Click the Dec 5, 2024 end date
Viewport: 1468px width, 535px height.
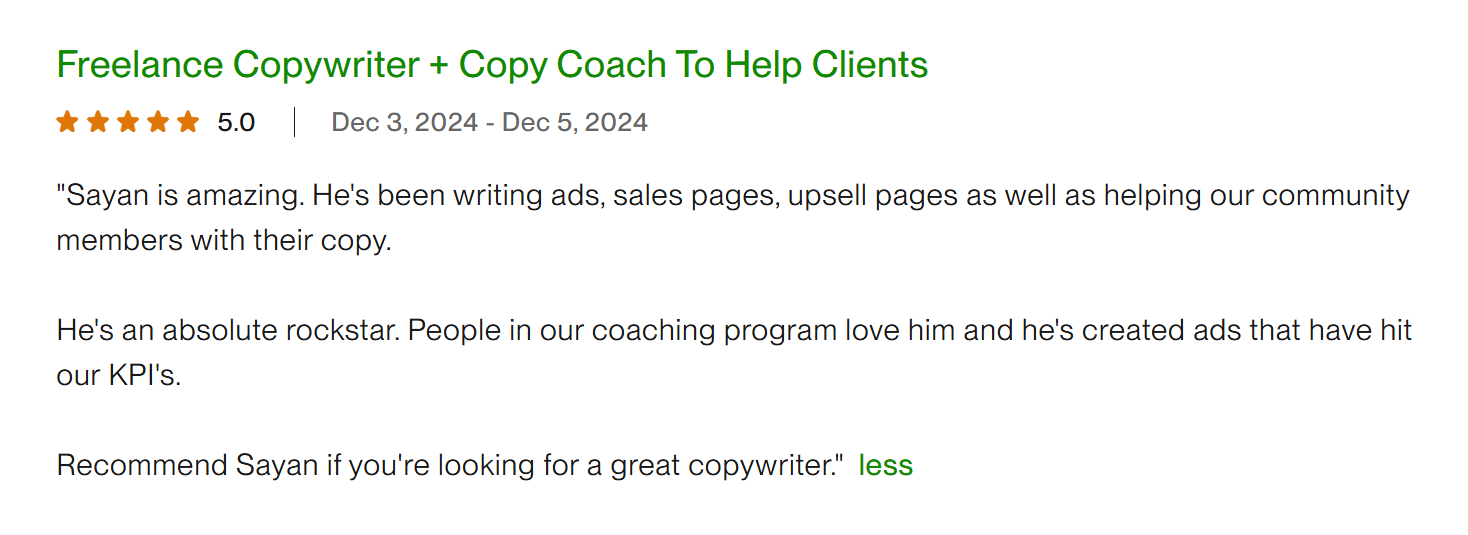[575, 123]
